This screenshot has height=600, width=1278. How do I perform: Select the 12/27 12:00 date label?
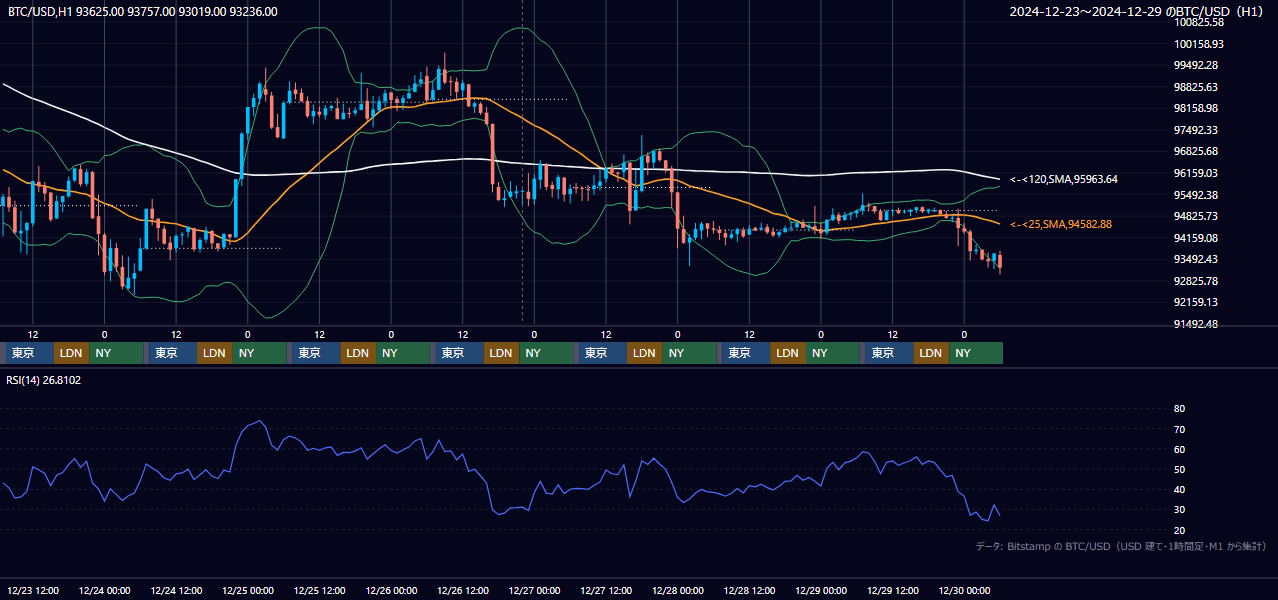pyautogui.click(x=607, y=591)
